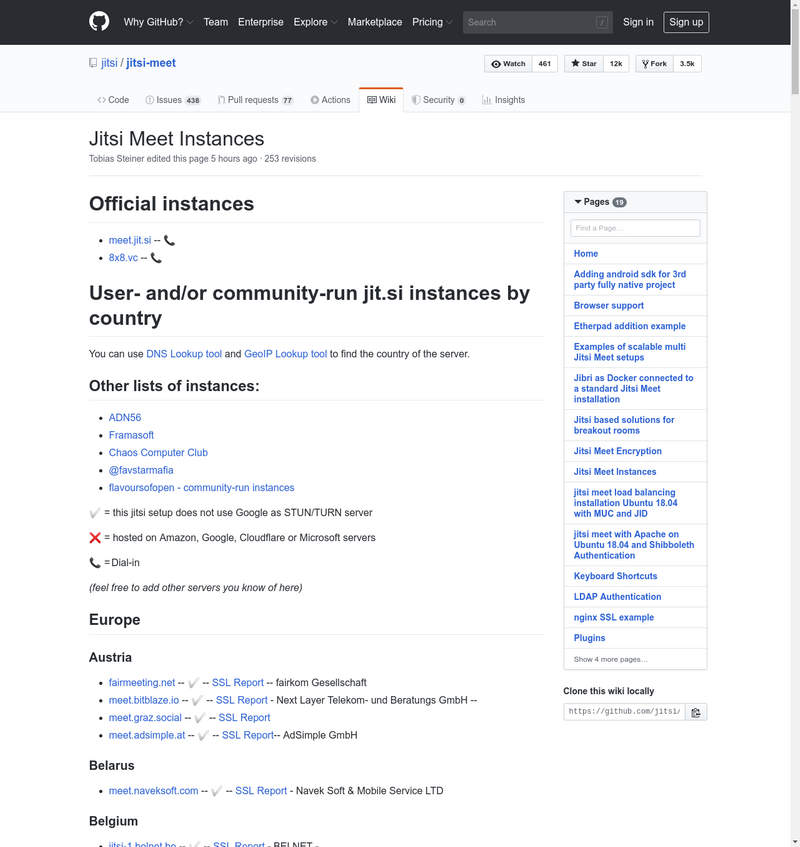The width and height of the screenshot is (800, 847).
Task: Switch to the Issues tab
Action: click(x=173, y=100)
